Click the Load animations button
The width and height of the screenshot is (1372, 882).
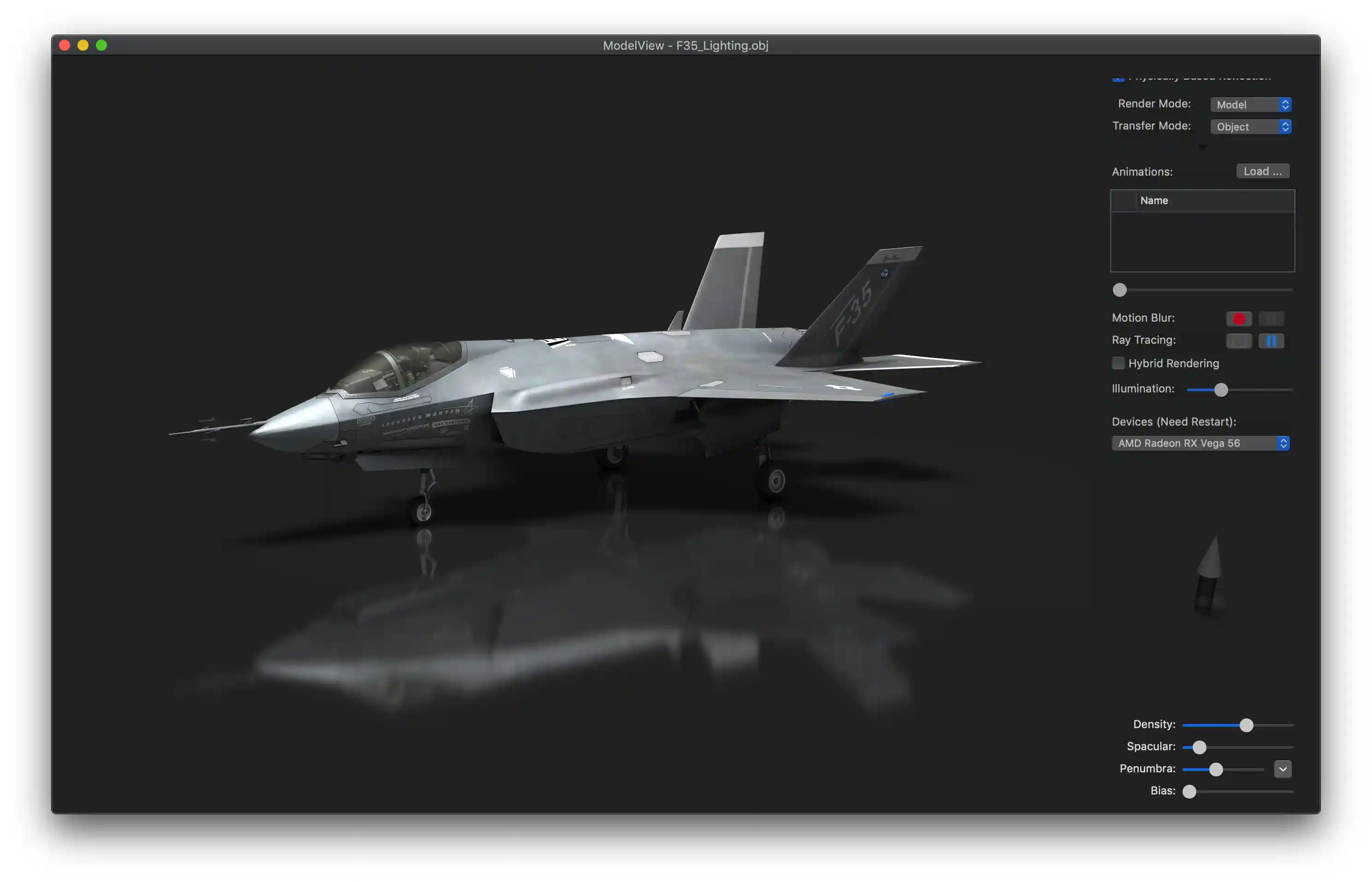(1262, 171)
